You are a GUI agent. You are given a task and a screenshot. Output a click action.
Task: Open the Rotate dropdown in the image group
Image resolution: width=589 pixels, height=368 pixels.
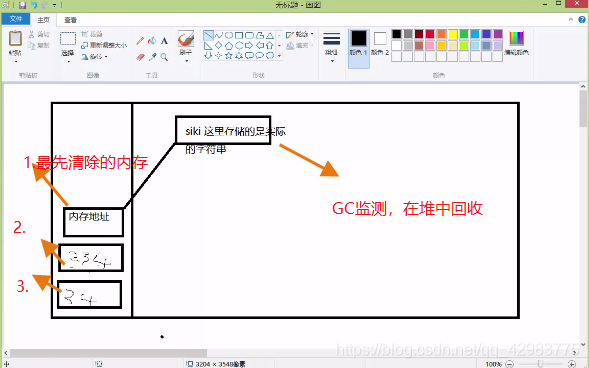[x=95, y=56]
